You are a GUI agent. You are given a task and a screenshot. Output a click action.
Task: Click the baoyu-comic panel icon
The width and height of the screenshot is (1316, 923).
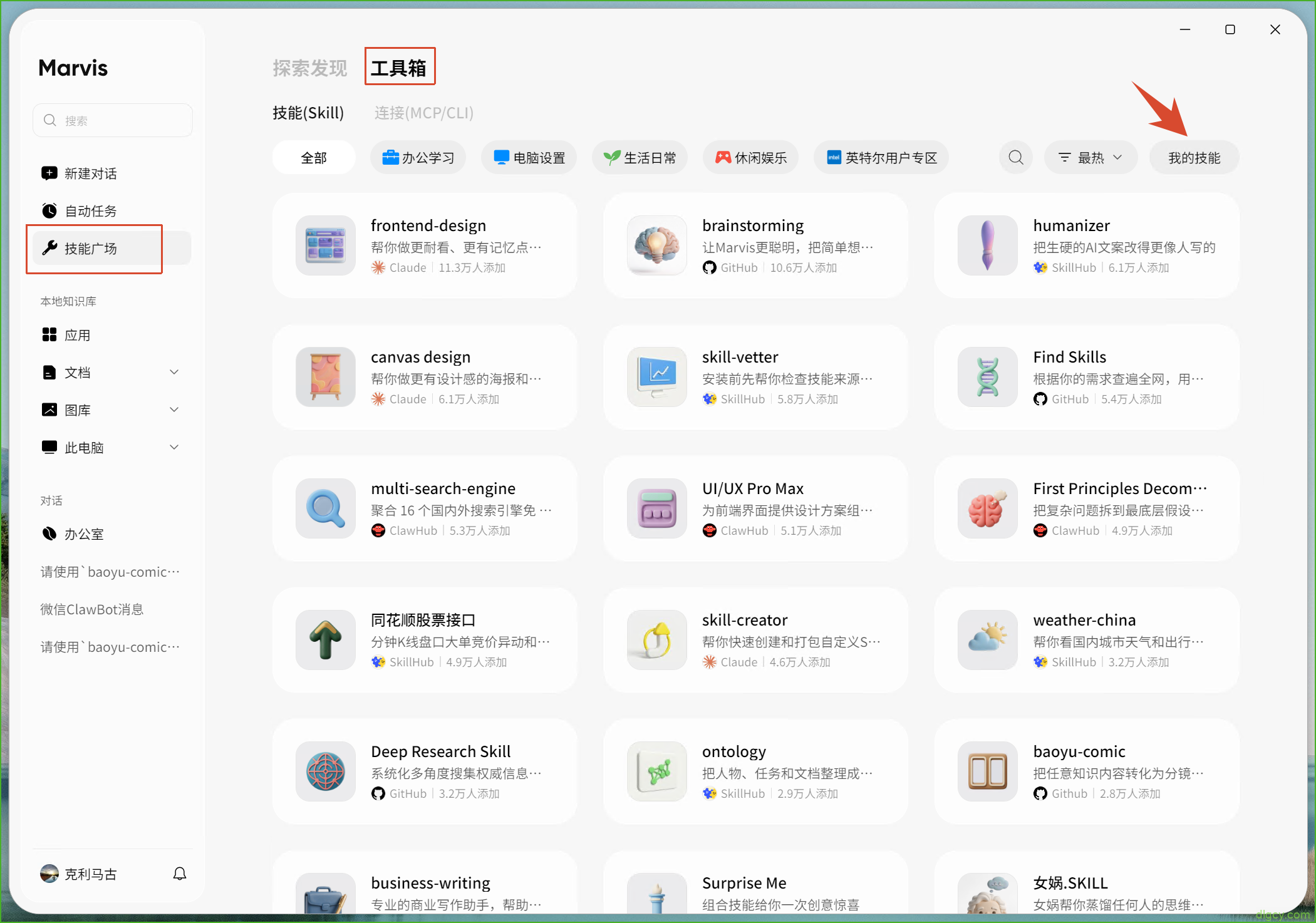pyautogui.click(x=988, y=771)
